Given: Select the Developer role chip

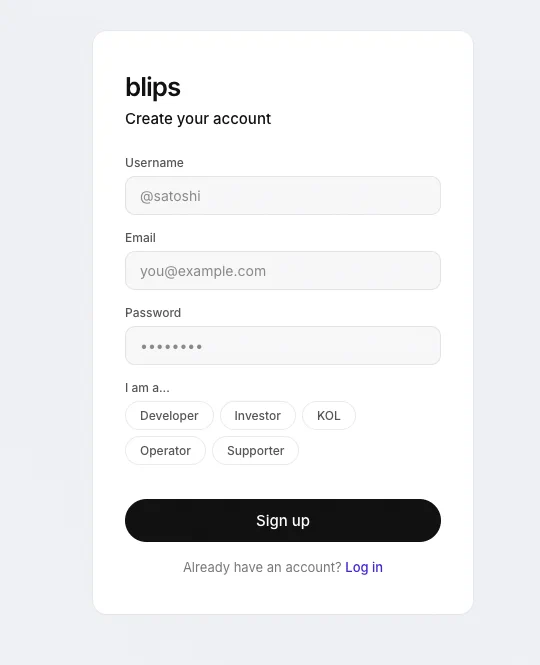Looking at the screenshot, I should click(169, 416).
